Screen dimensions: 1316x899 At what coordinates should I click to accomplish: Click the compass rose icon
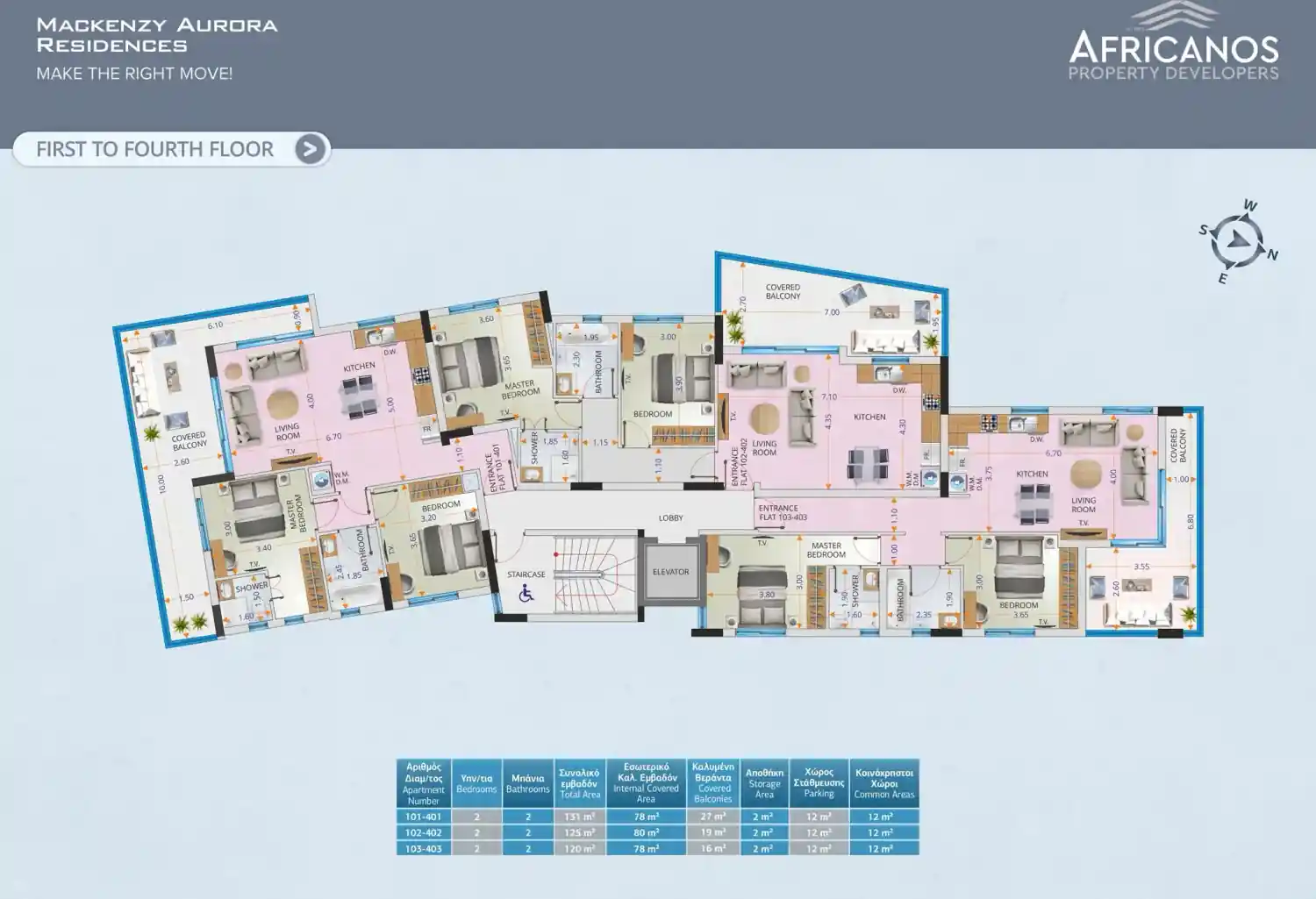tap(1238, 241)
